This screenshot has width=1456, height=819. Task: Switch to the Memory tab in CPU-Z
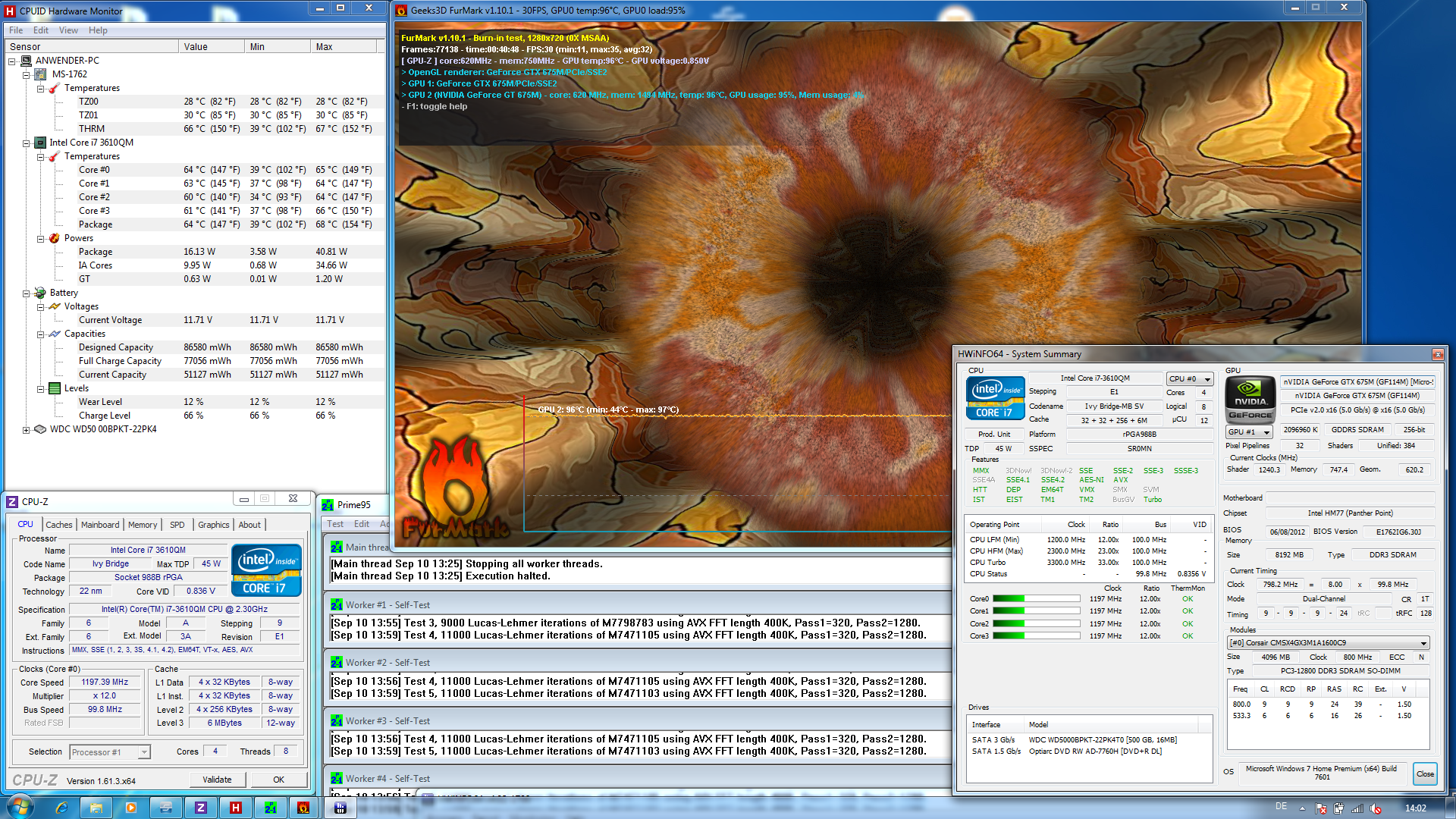tap(143, 525)
